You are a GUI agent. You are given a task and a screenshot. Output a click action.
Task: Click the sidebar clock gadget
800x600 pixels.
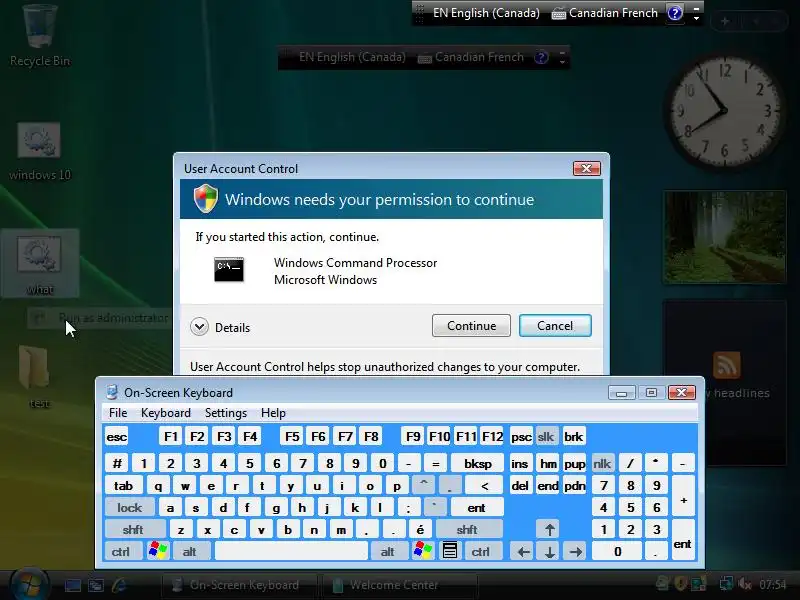point(724,110)
